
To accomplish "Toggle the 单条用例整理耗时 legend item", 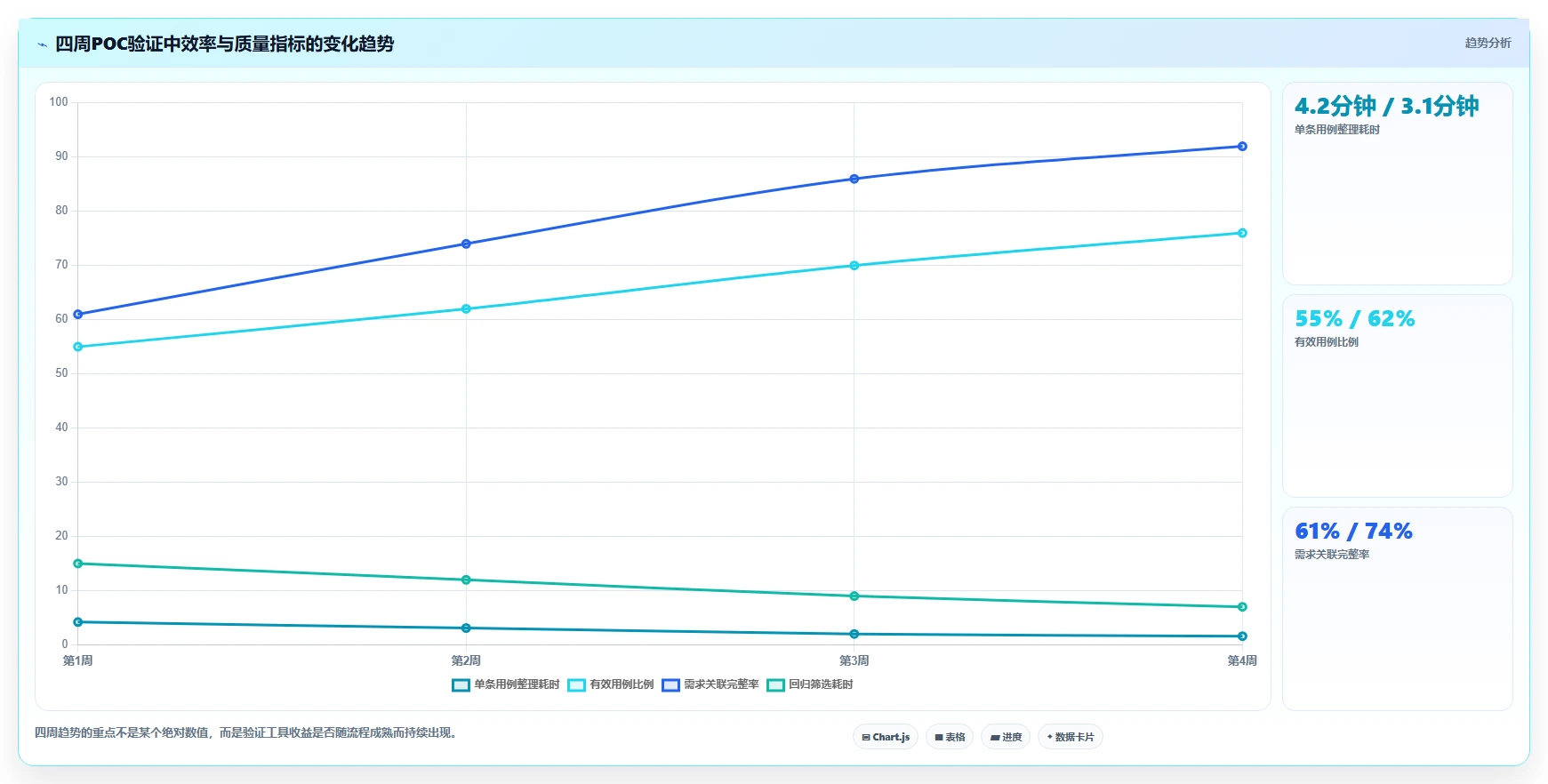I will point(505,684).
